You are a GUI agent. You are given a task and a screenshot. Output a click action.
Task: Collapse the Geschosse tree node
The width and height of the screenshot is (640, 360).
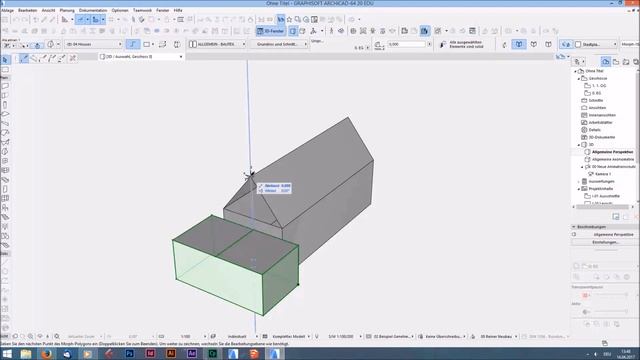click(579, 78)
